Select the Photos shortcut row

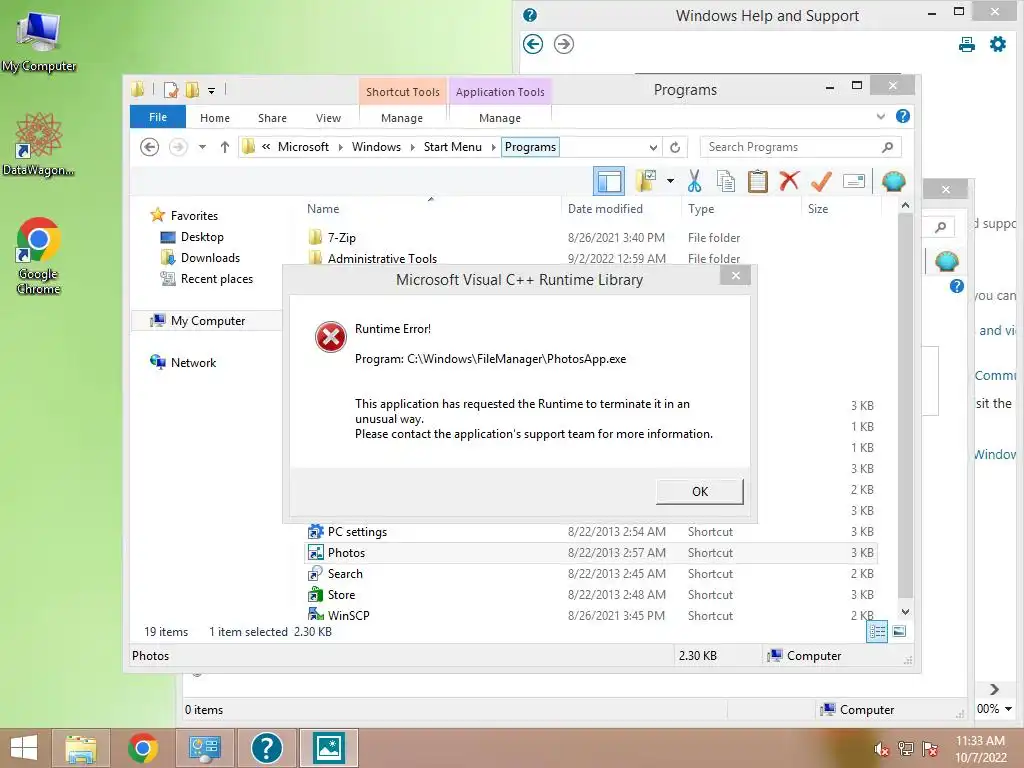[591, 552]
